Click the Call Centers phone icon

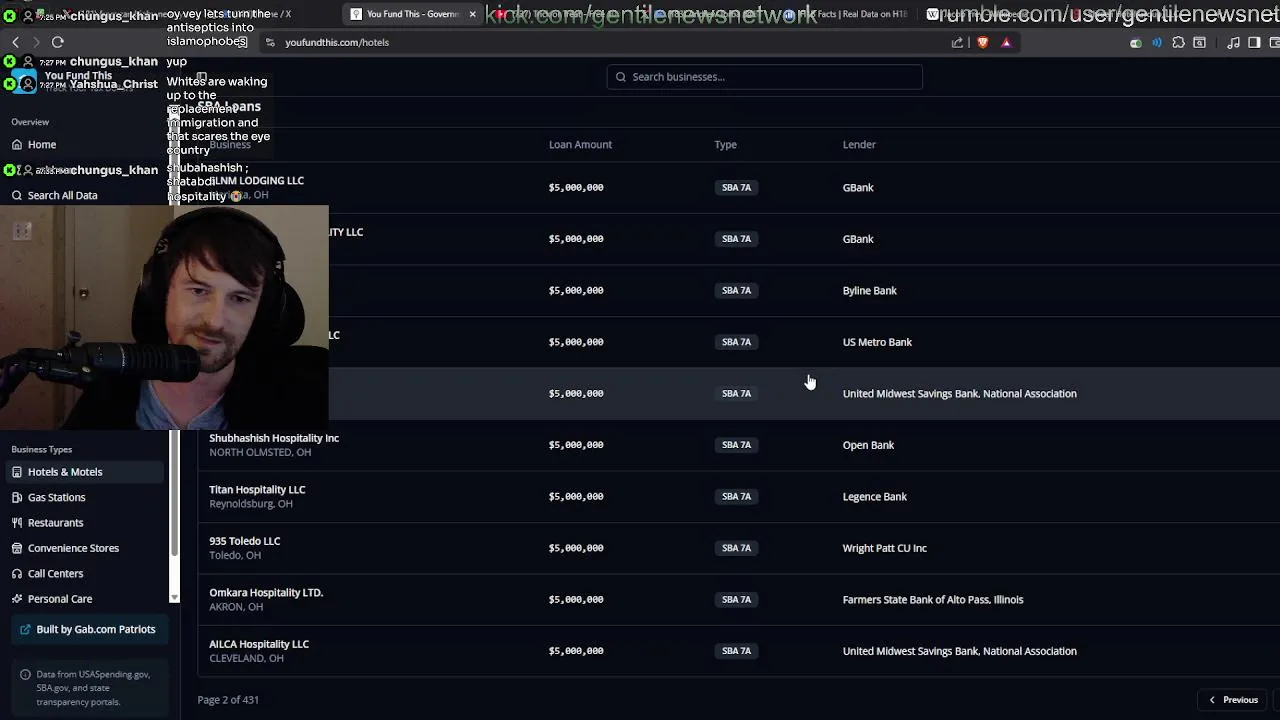point(17,573)
